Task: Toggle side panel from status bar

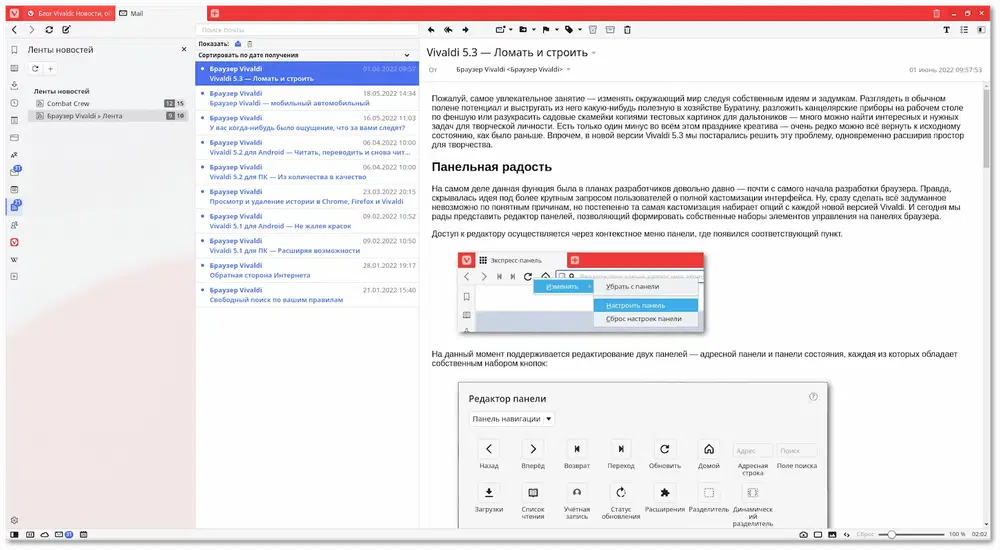Action: click(x=14, y=535)
